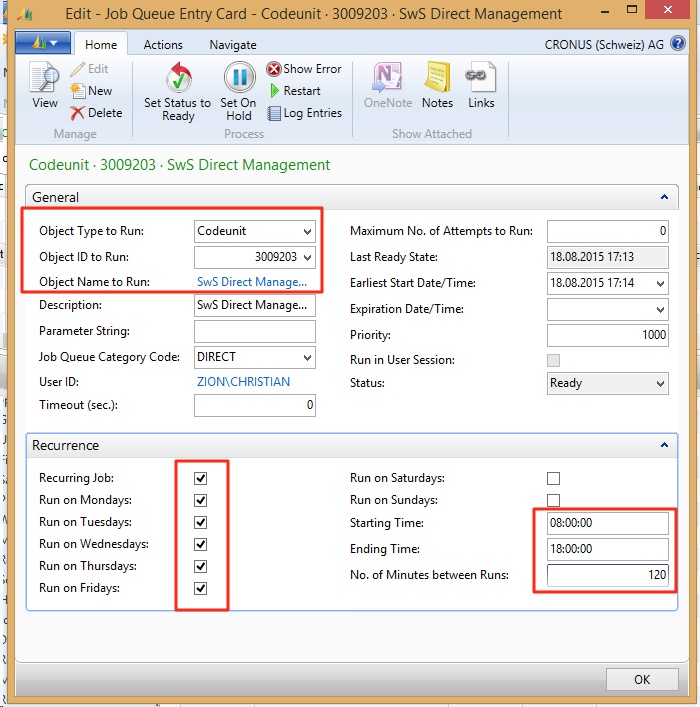Enable Run on Saturdays checkbox

pos(553,478)
